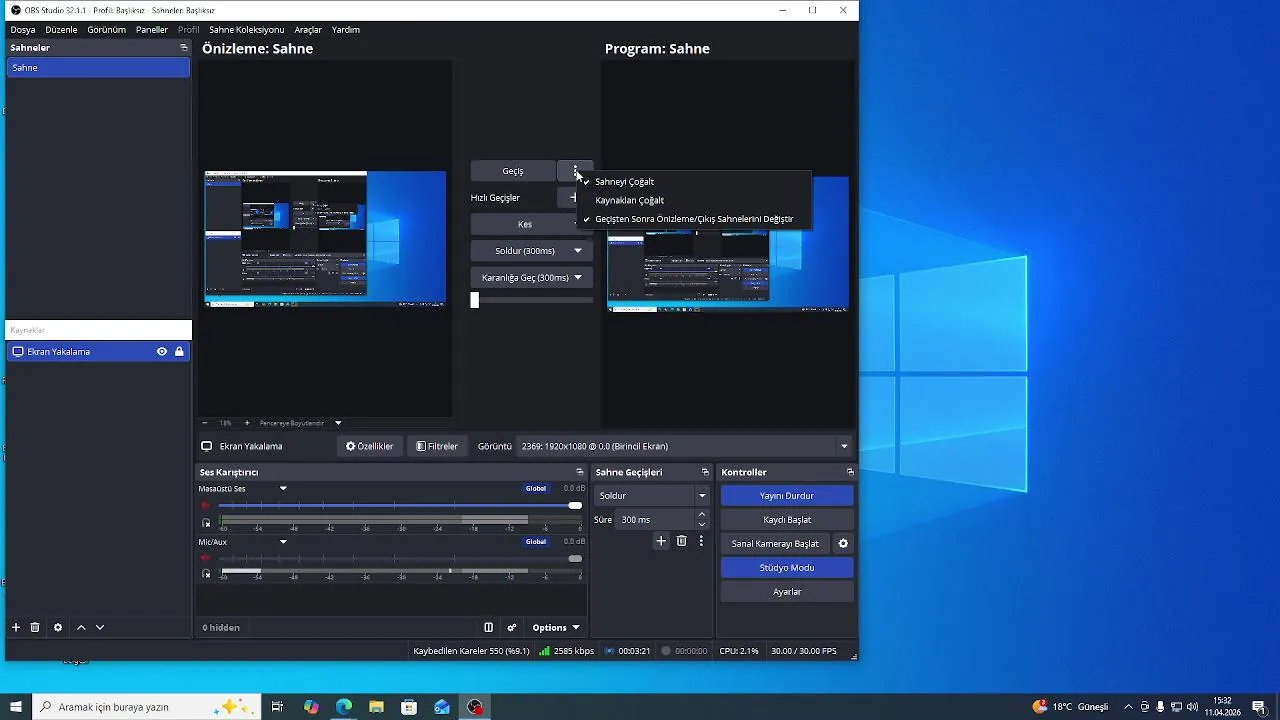Open source properties gear in sources toolbar
Screen dimensions: 1280x720
click(58, 628)
